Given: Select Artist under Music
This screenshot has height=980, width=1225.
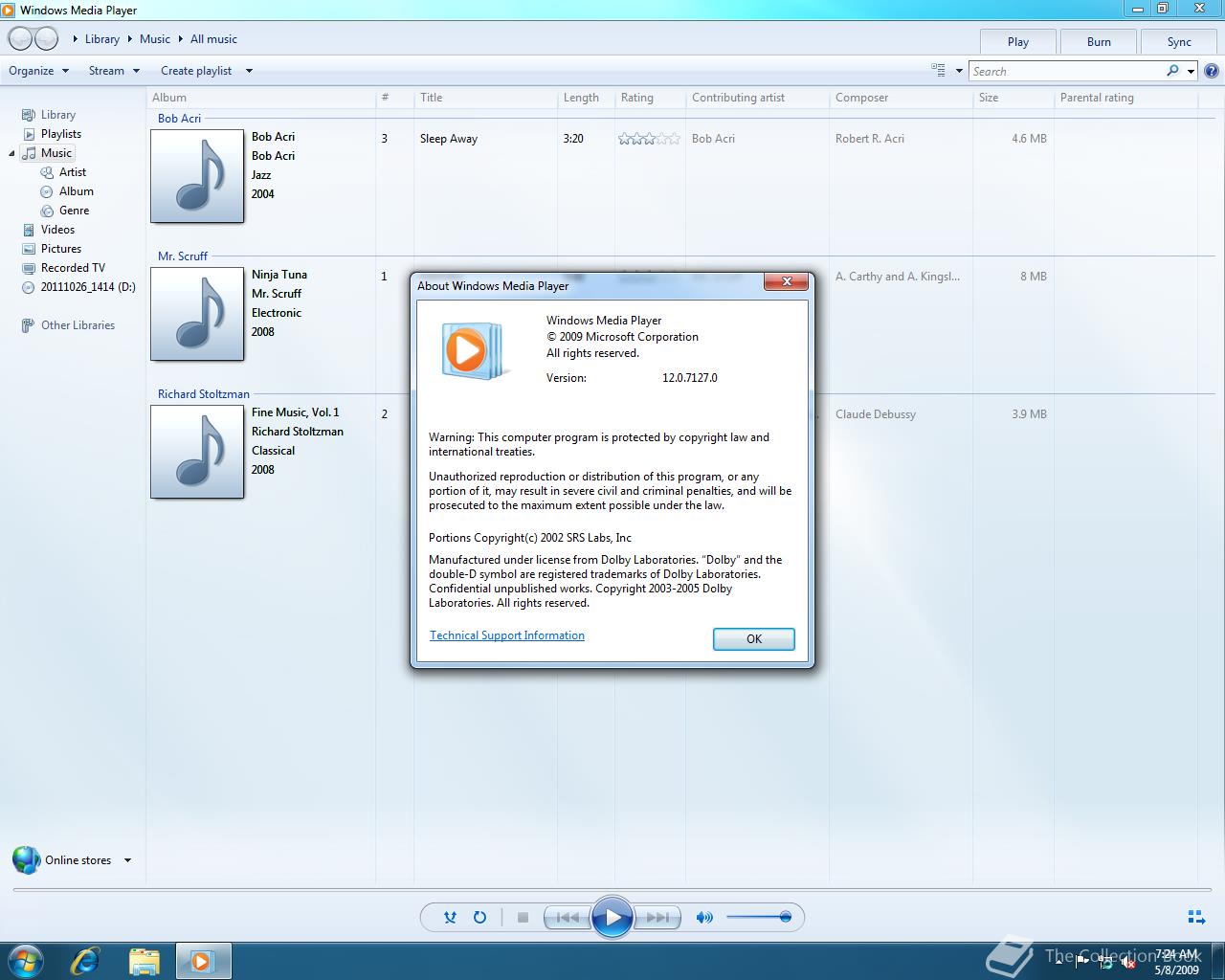Looking at the screenshot, I should 72,172.
